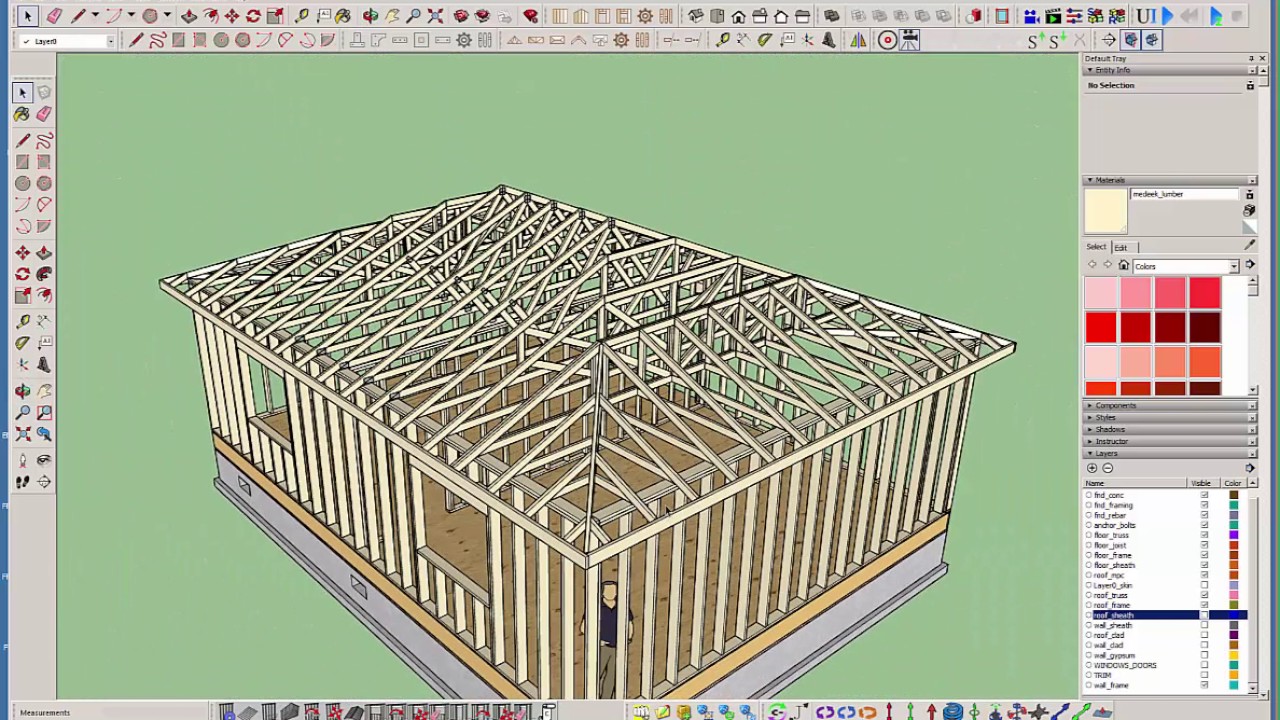Pick the Tape Measure tool in left toolbar
1280x720 pixels.
22,322
